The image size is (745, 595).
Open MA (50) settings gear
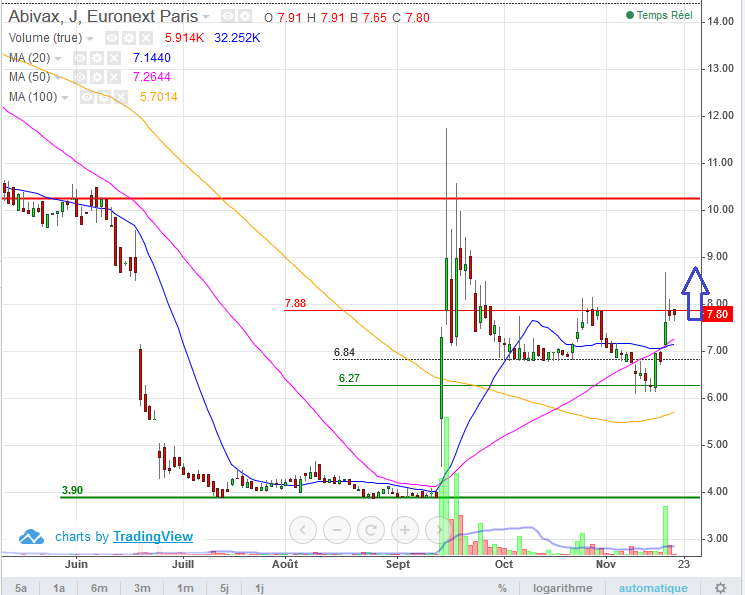coord(96,77)
